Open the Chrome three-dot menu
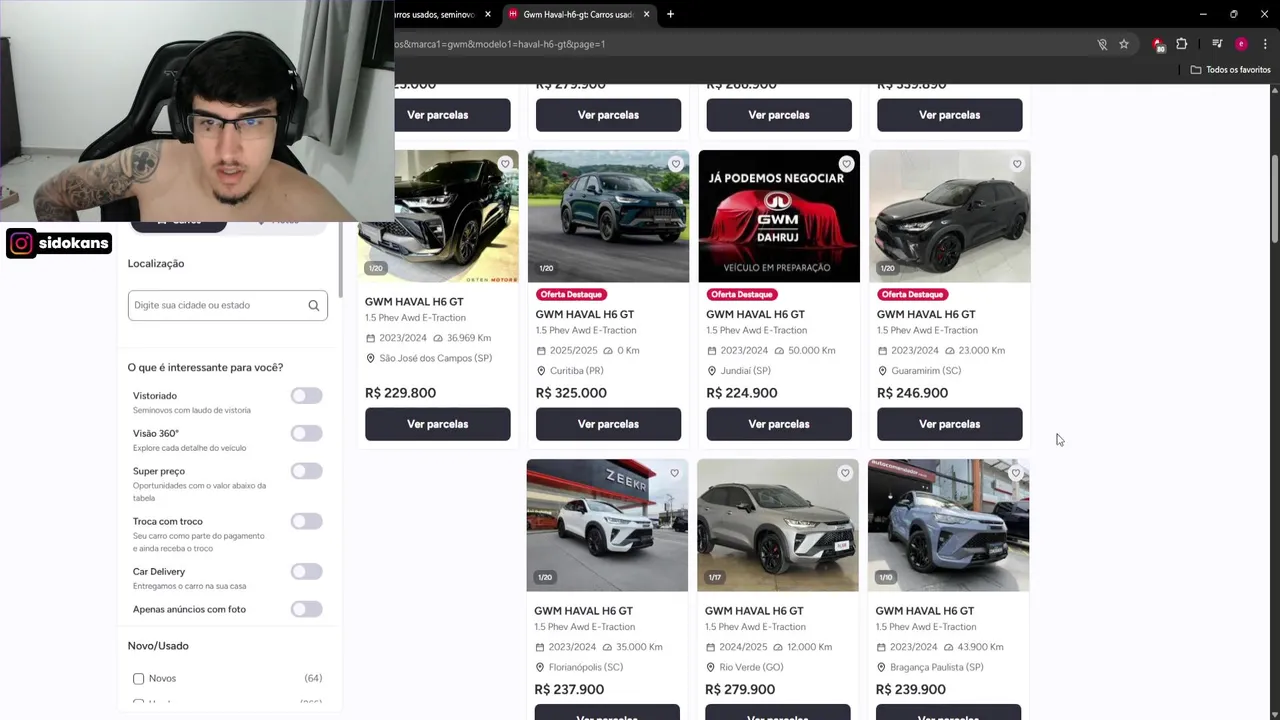Screen dimensions: 1280x720 1265,44
